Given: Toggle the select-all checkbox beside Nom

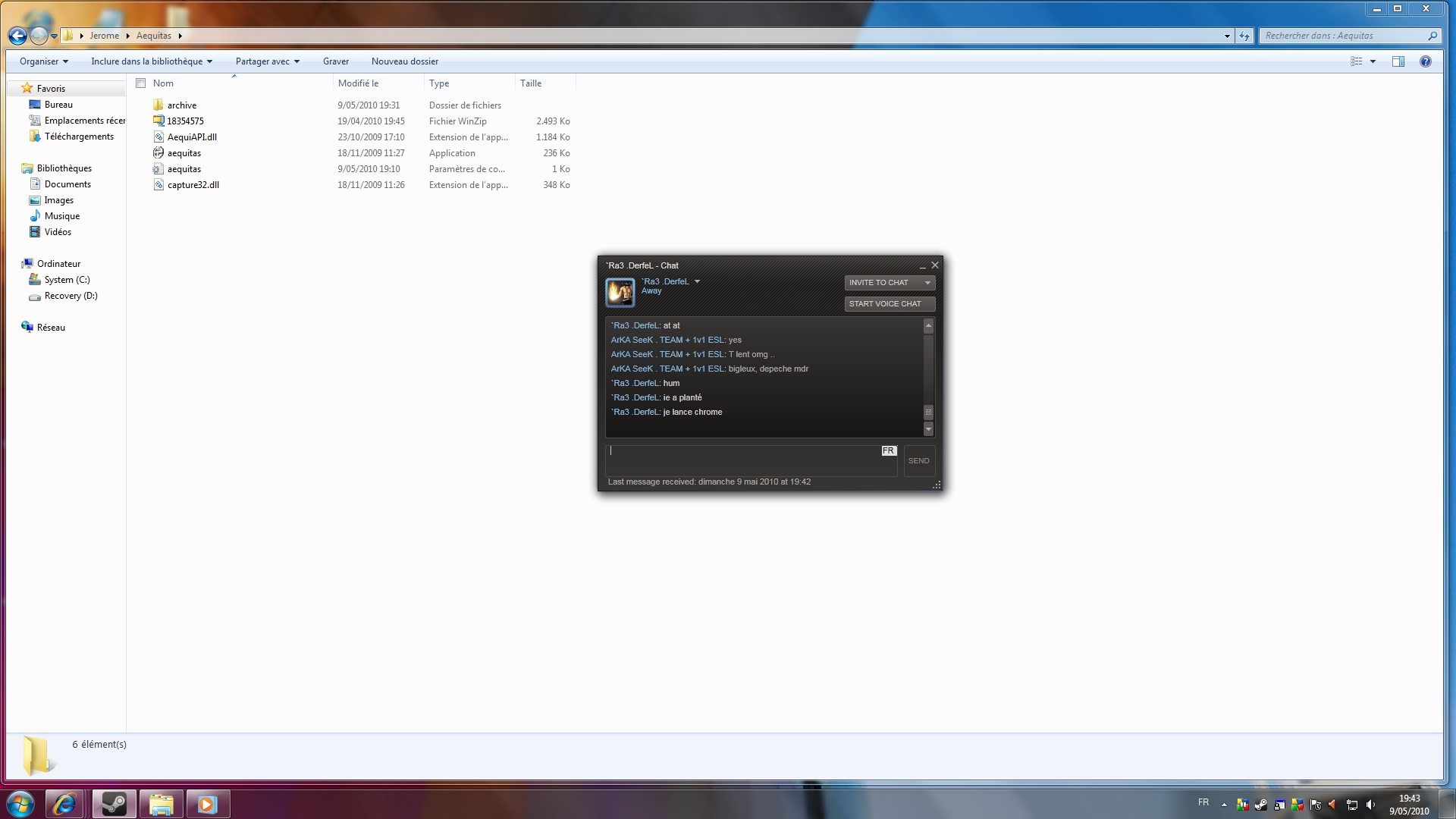Looking at the screenshot, I should coord(140,83).
